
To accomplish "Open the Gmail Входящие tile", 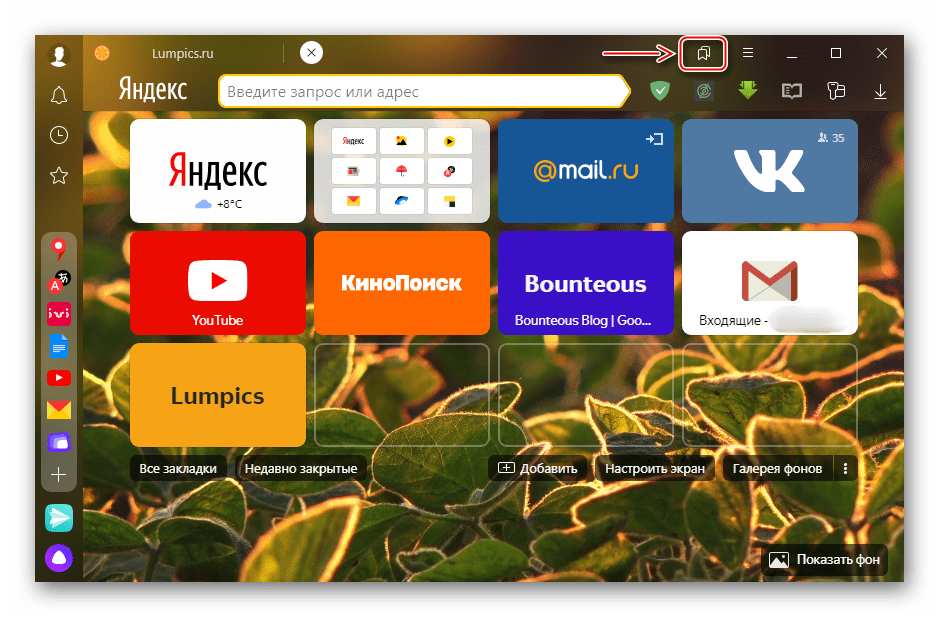I will click(770, 283).
